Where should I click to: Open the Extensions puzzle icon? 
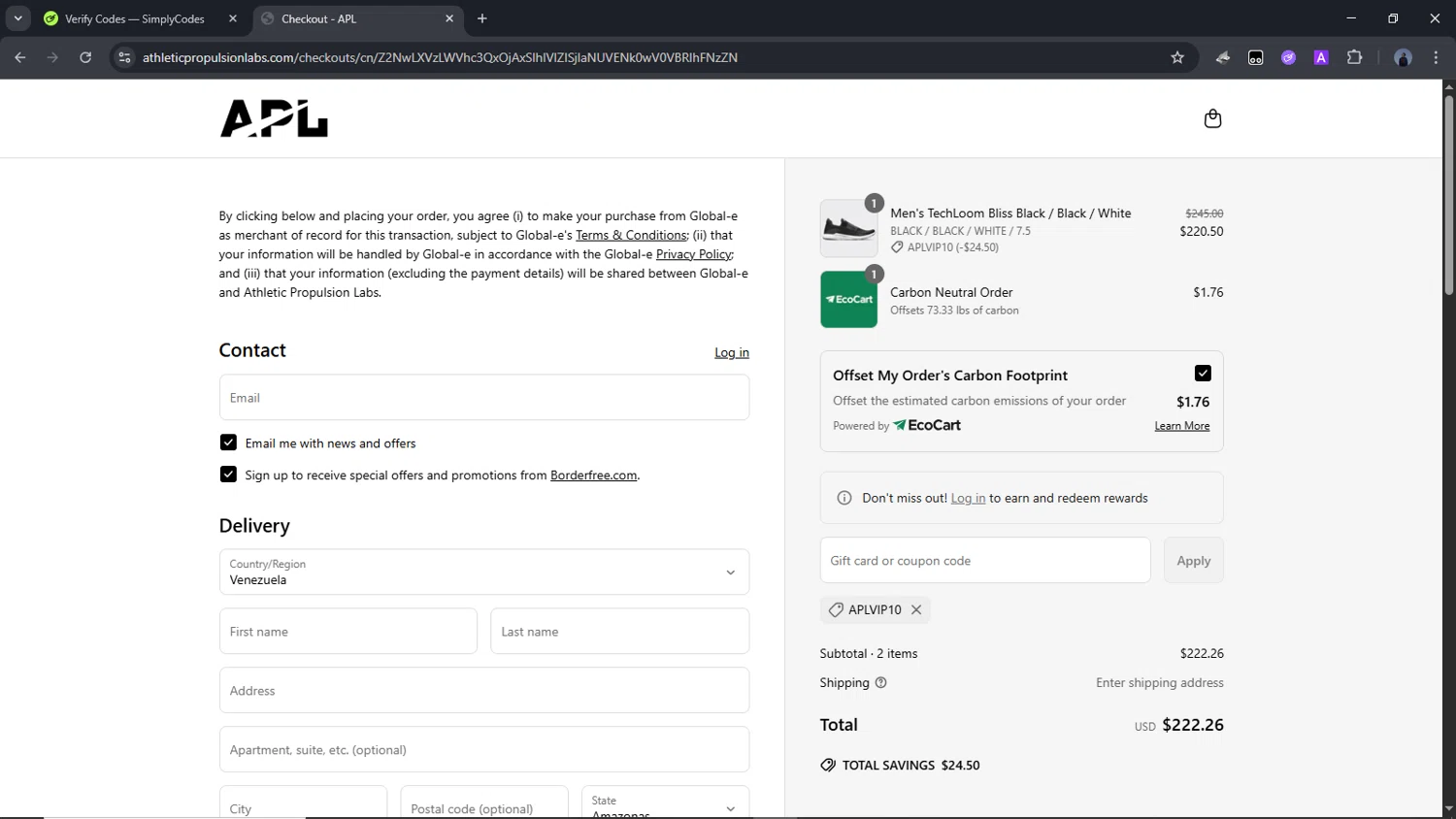point(1354,57)
